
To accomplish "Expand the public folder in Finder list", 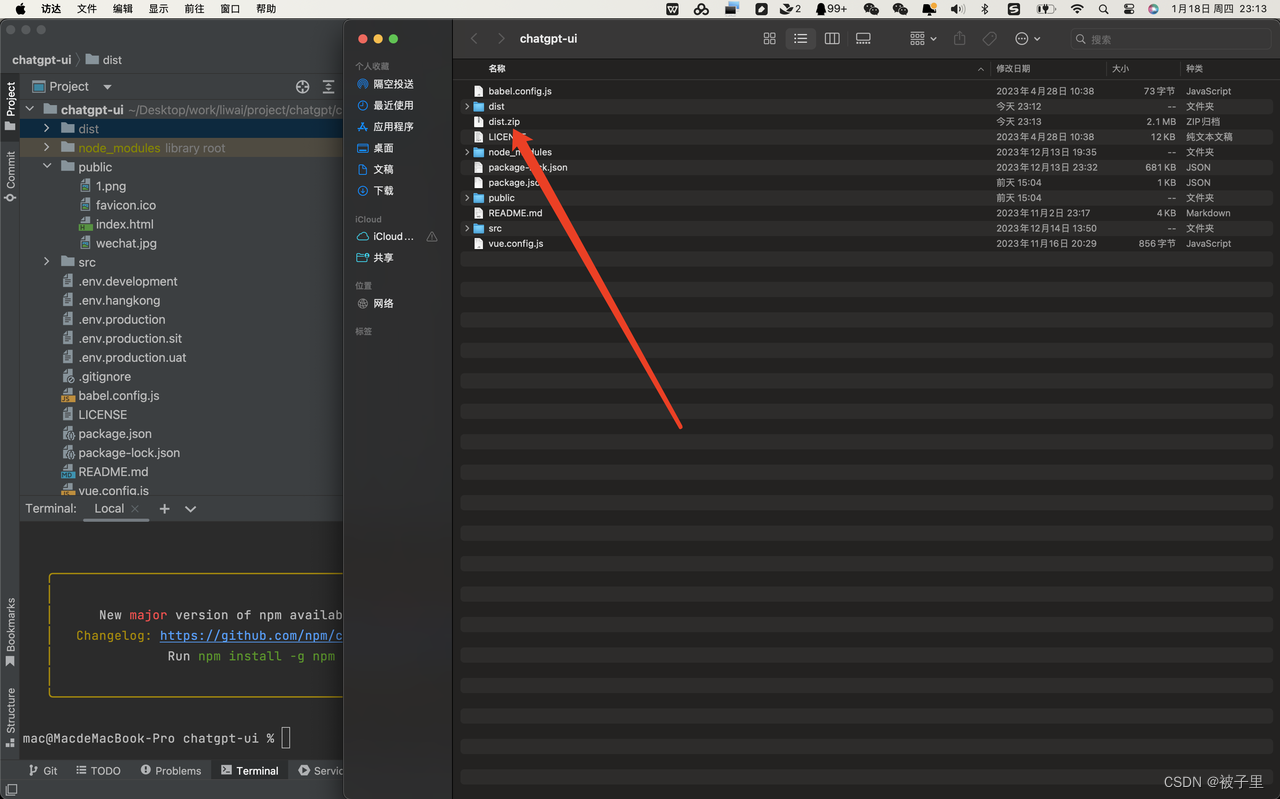I will pyautogui.click(x=467, y=198).
